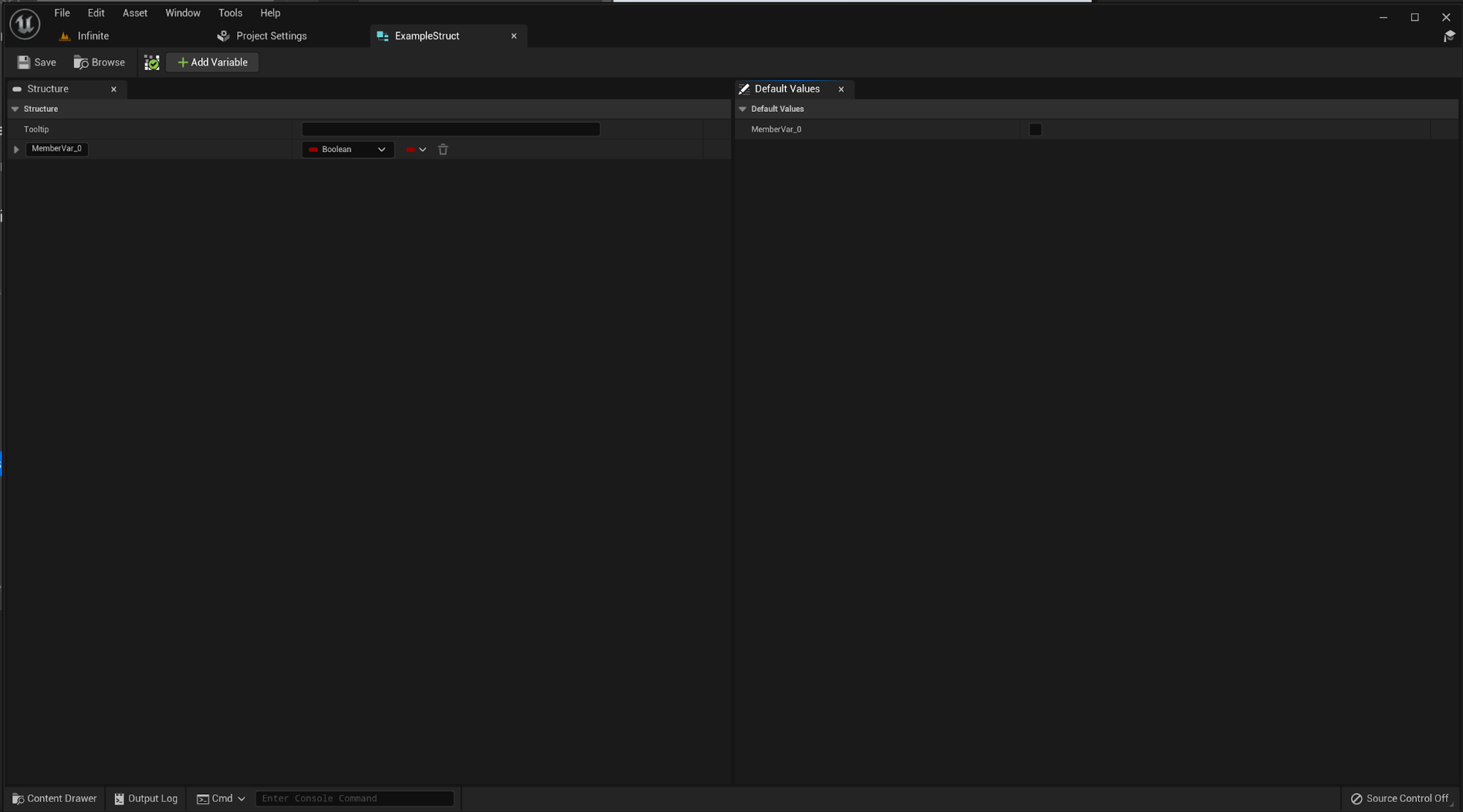Image resolution: width=1463 pixels, height=812 pixels.
Task: Open the Tools menu
Action: (x=230, y=13)
